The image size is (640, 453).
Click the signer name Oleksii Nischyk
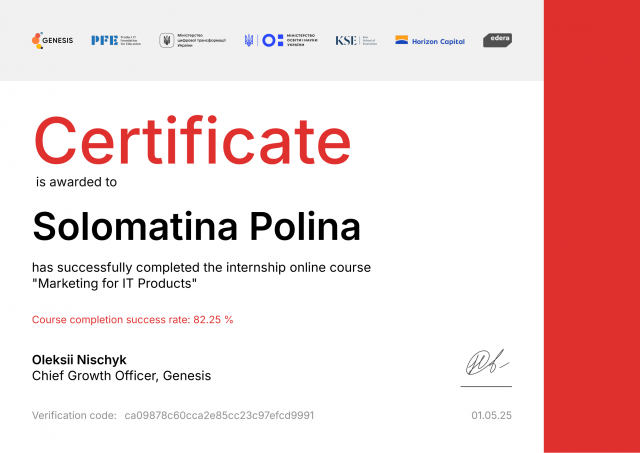tap(79, 360)
